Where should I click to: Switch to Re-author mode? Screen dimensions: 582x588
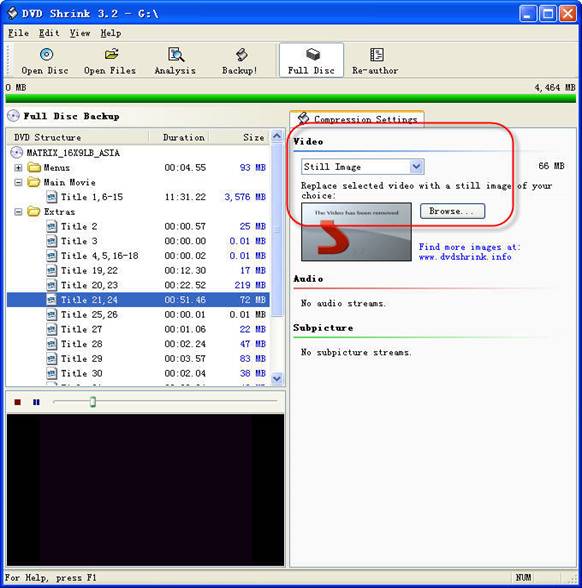(x=375, y=60)
